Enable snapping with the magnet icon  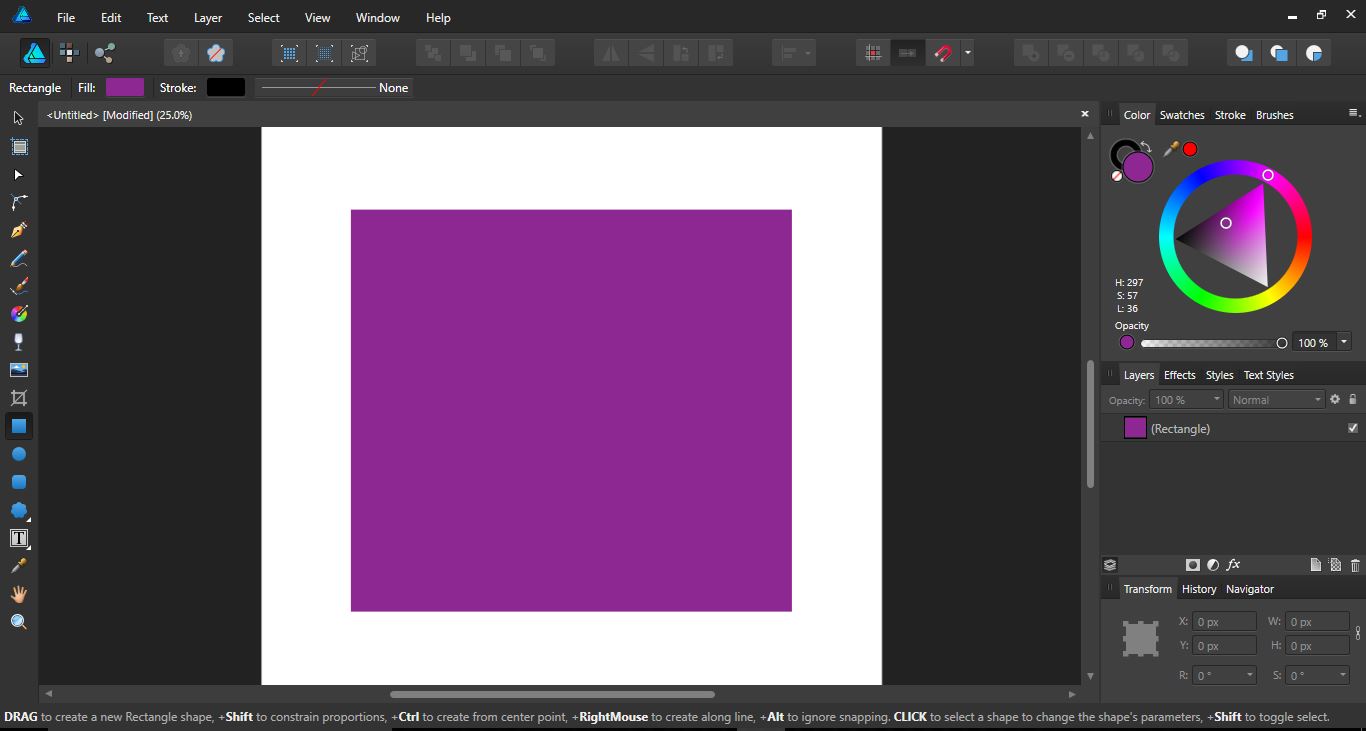[x=941, y=53]
